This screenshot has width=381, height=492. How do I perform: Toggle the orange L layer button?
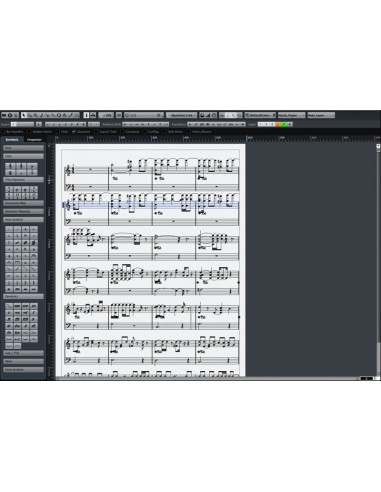[x=278, y=124]
